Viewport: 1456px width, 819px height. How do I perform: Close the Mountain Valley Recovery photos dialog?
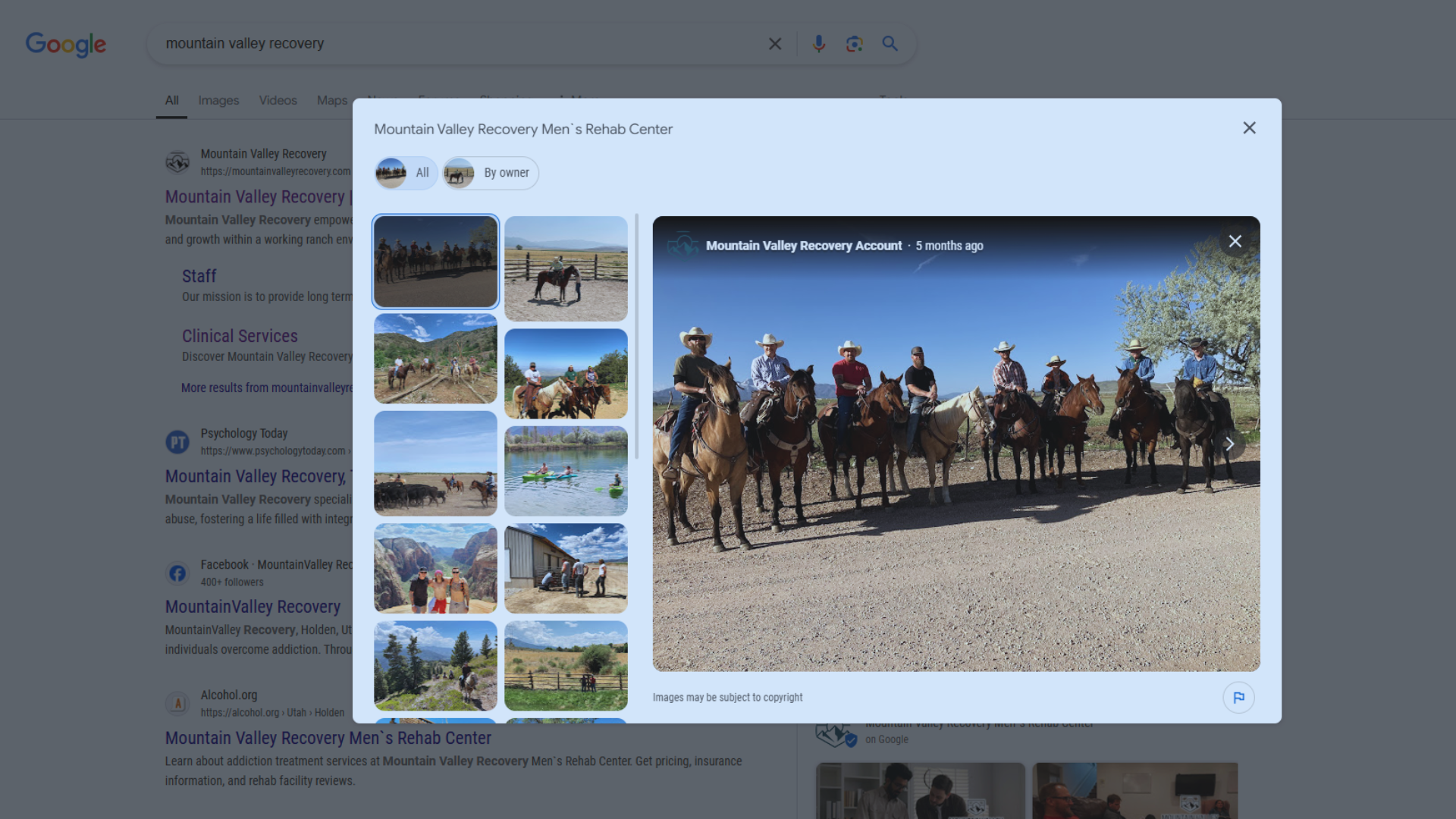pos(1249,128)
